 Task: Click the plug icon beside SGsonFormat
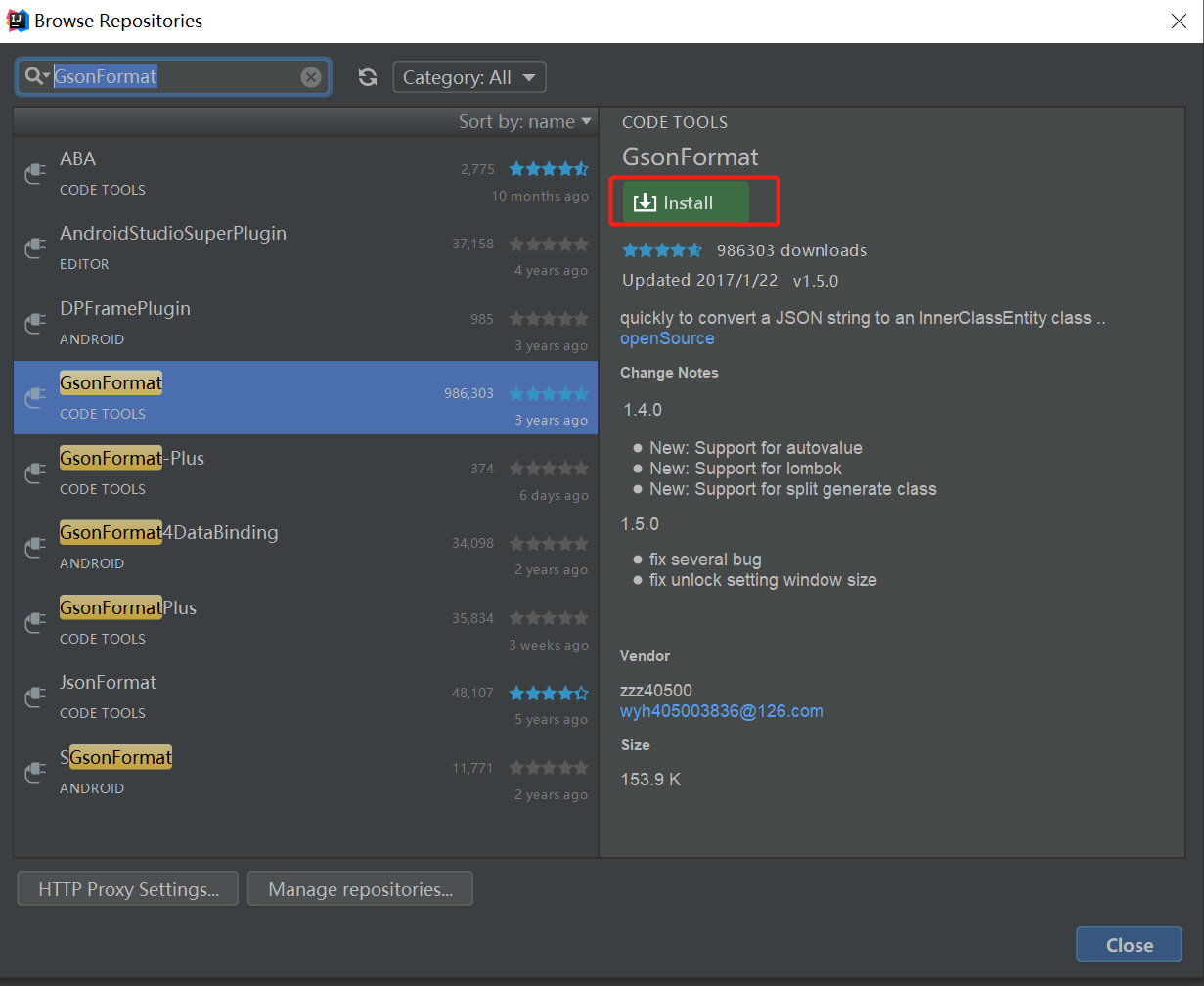tap(35, 773)
